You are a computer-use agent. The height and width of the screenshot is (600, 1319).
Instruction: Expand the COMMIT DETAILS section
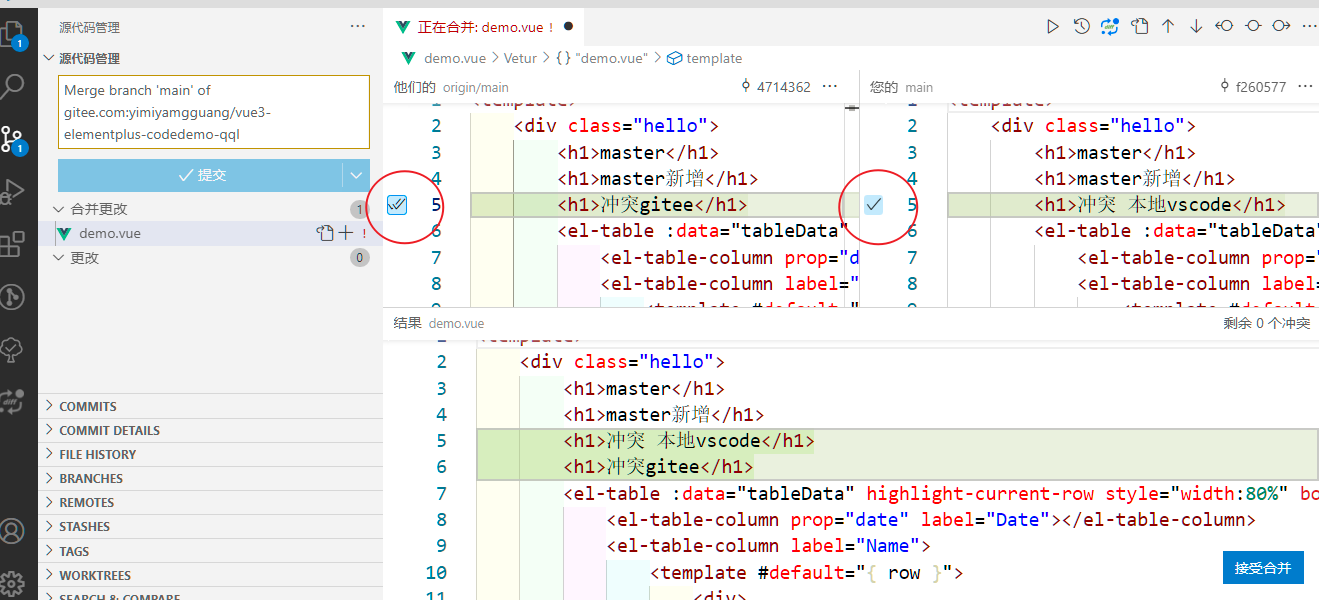coord(210,430)
